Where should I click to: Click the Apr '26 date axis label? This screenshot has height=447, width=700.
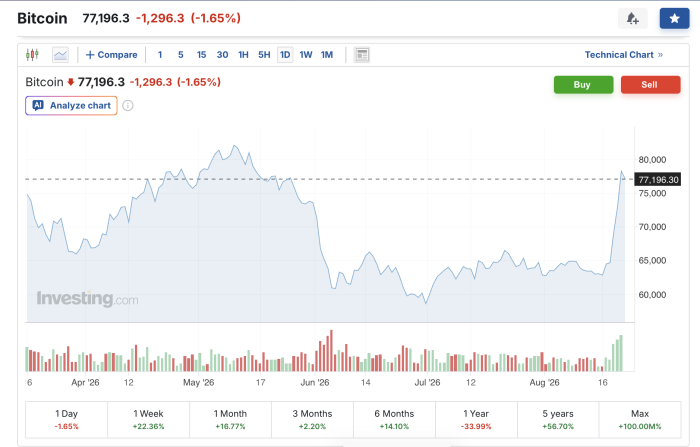(85, 383)
